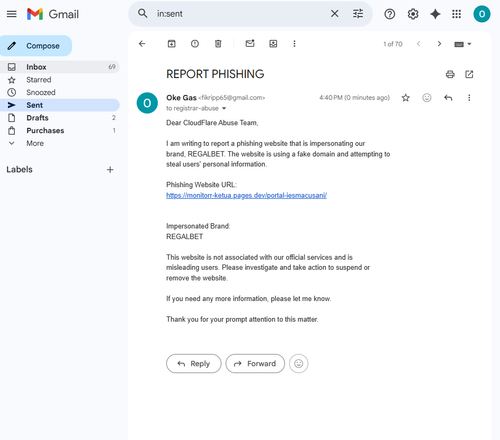Click the search magnifier icon
The image size is (500, 440).
[x=143, y=14]
